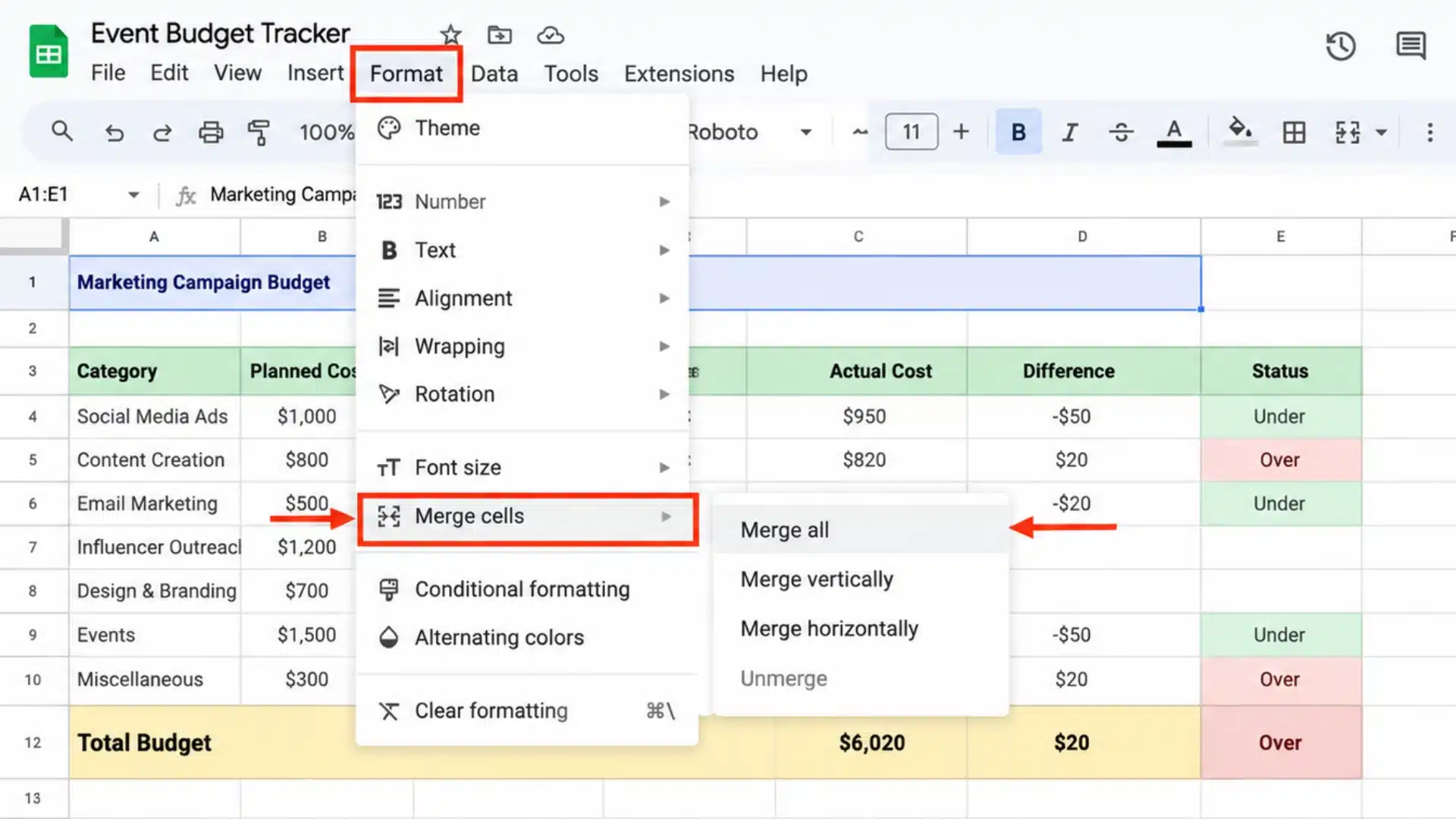Click the Status header cell
This screenshot has width=1456, height=819.
click(1281, 371)
